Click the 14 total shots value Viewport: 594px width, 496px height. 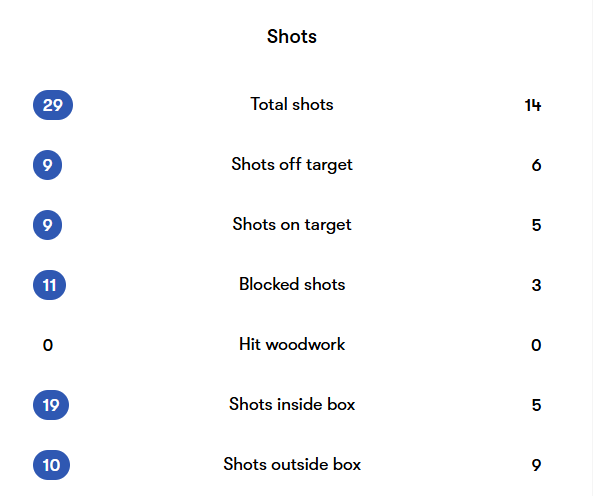[533, 105]
